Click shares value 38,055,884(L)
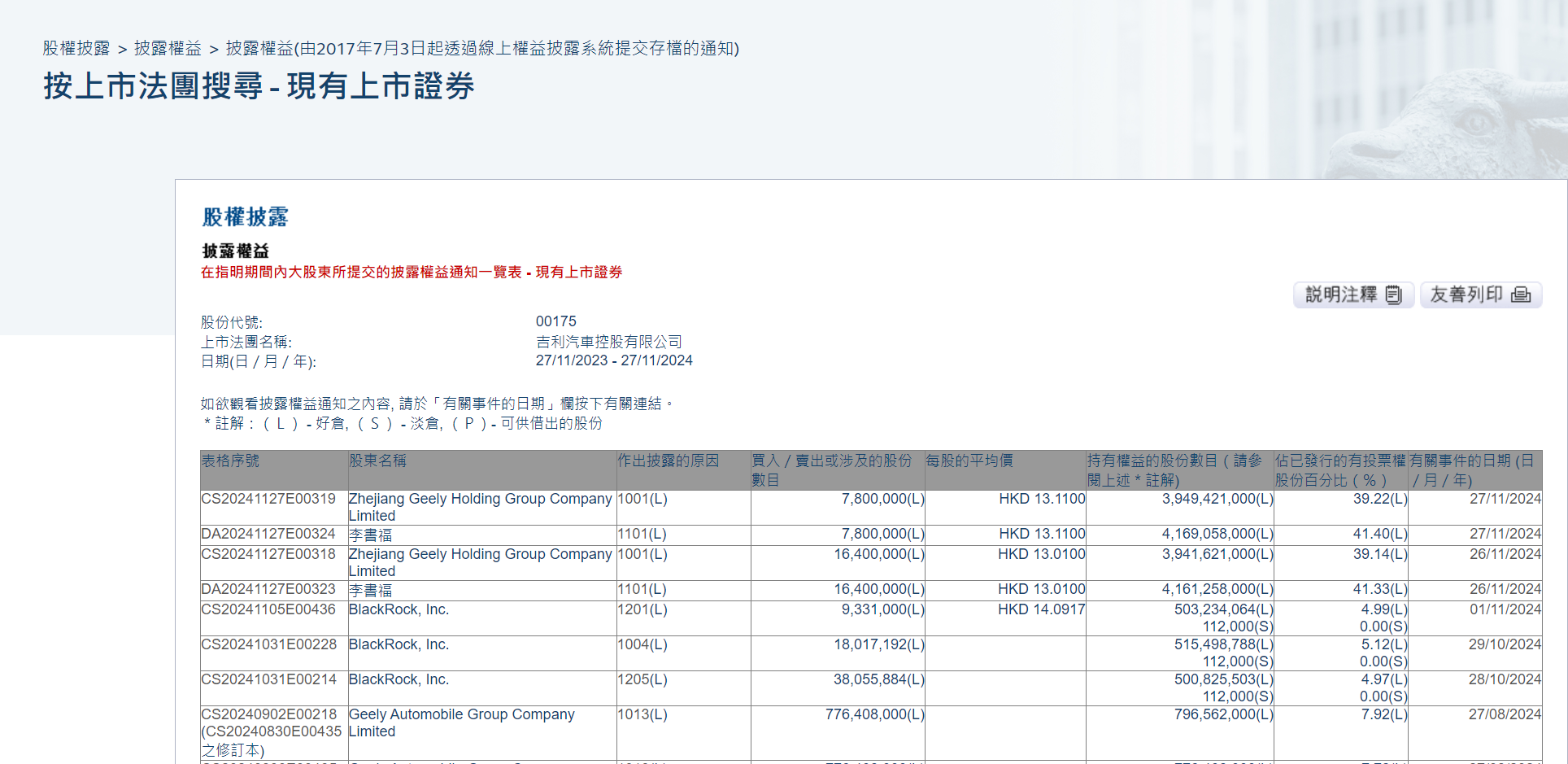 point(879,679)
